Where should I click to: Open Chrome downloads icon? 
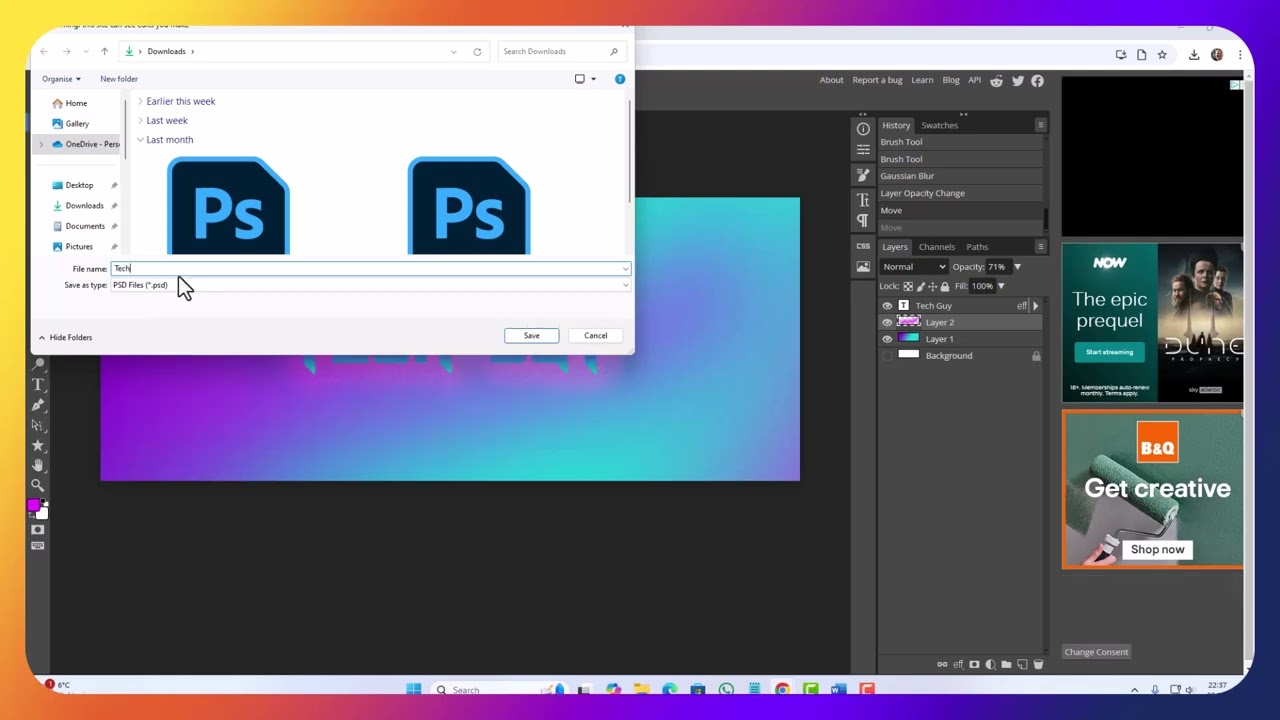(x=1194, y=55)
